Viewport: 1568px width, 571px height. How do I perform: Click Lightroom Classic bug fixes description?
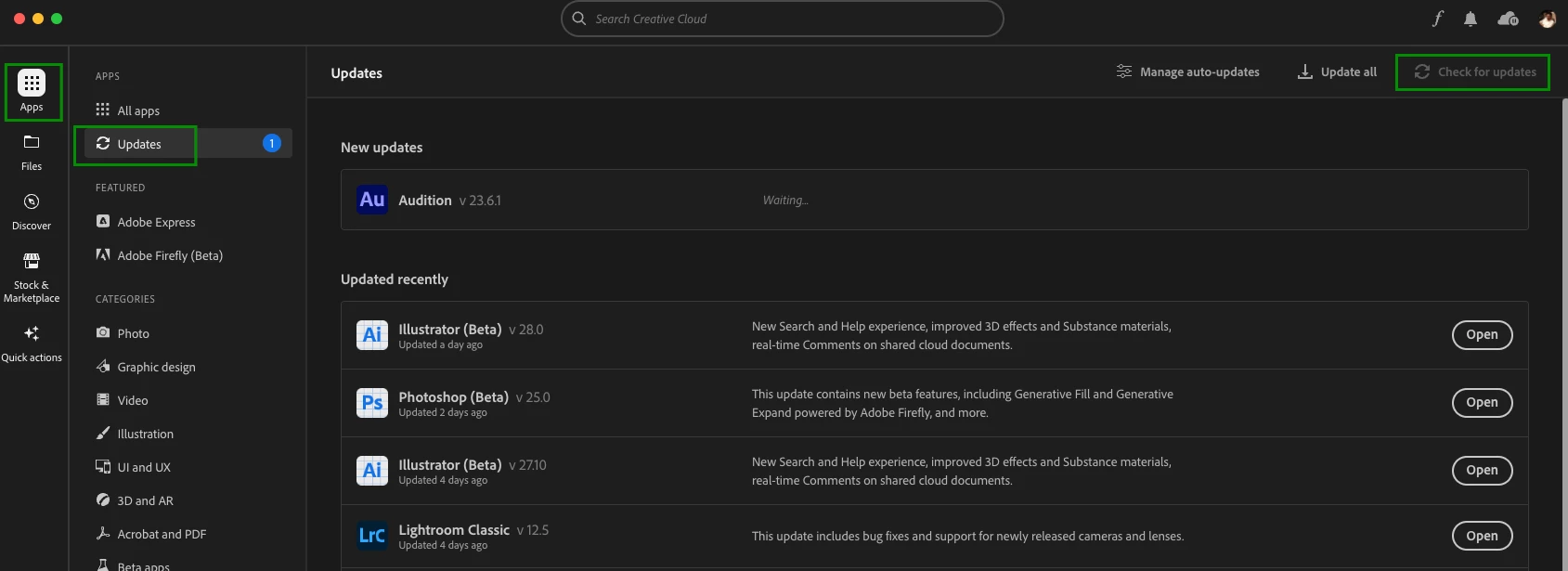tap(967, 536)
